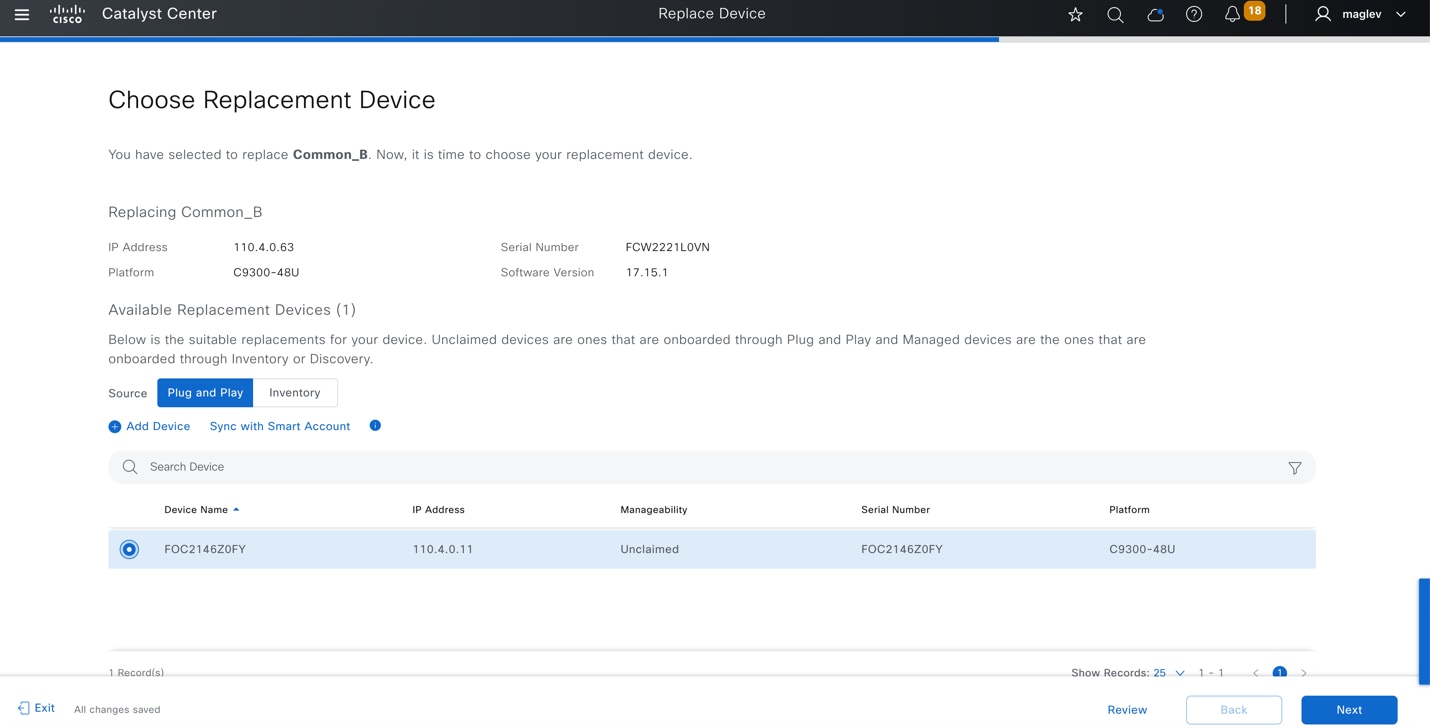Click the cloud connectivity icon in the header

point(1155,14)
